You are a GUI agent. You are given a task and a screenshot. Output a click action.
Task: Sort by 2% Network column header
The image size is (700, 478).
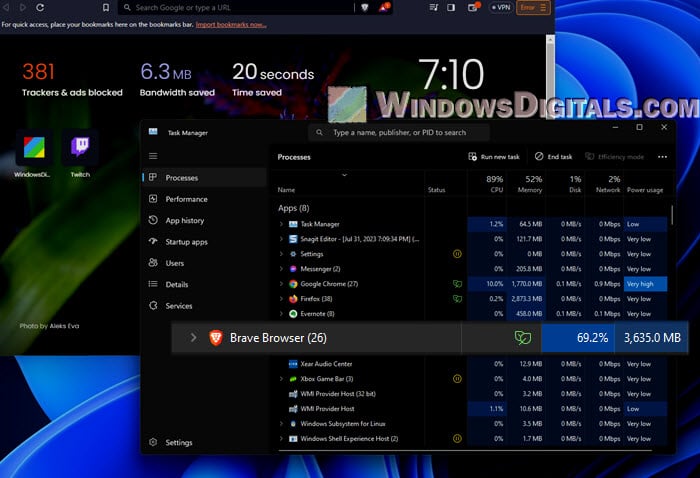coord(604,184)
